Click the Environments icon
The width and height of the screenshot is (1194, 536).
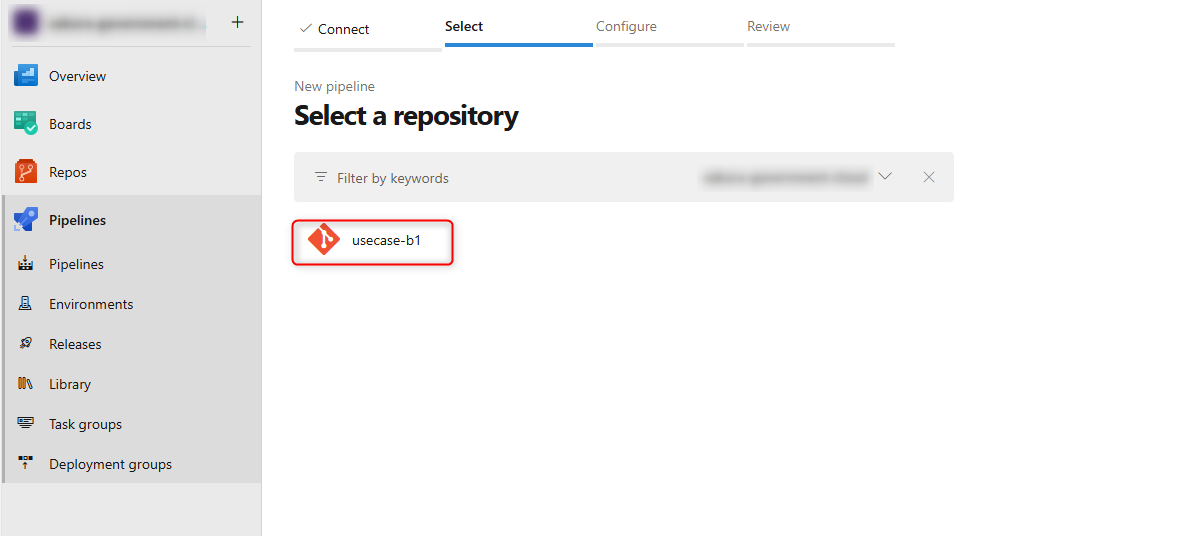tap(25, 304)
